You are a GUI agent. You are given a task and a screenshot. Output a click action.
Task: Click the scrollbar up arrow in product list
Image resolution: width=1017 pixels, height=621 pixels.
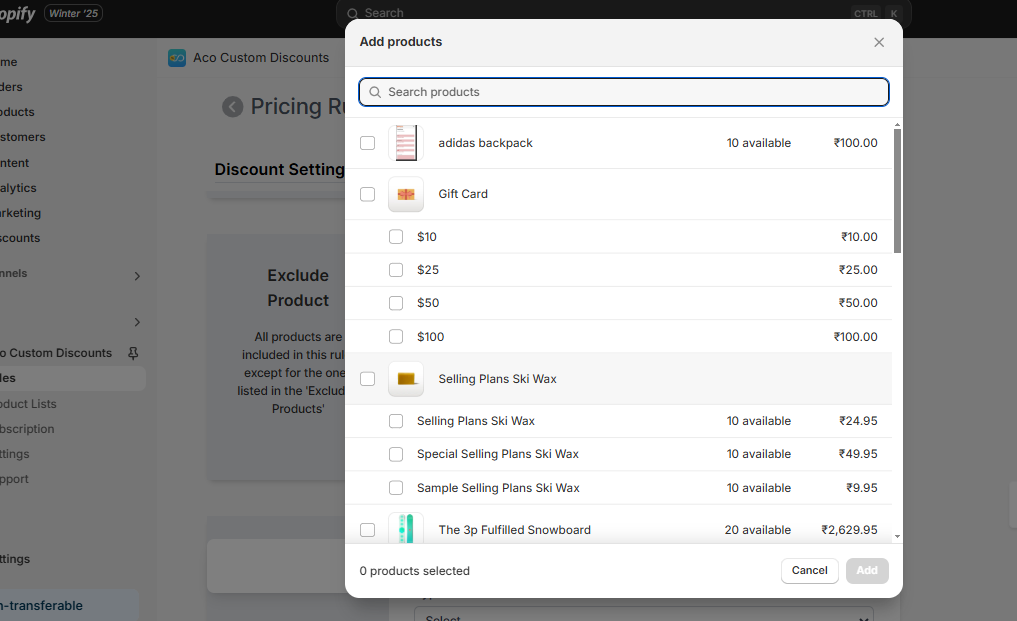coord(898,125)
